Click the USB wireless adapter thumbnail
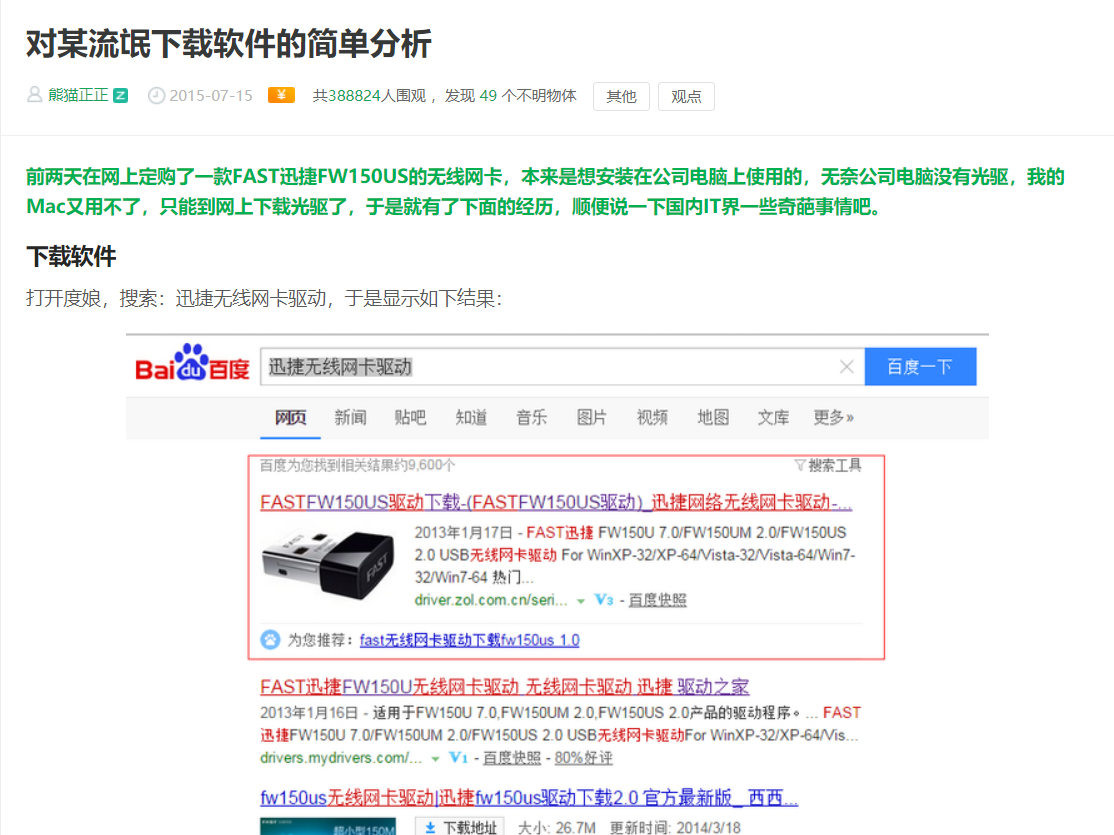Image resolution: width=1114 pixels, height=835 pixels. point(329,565)
